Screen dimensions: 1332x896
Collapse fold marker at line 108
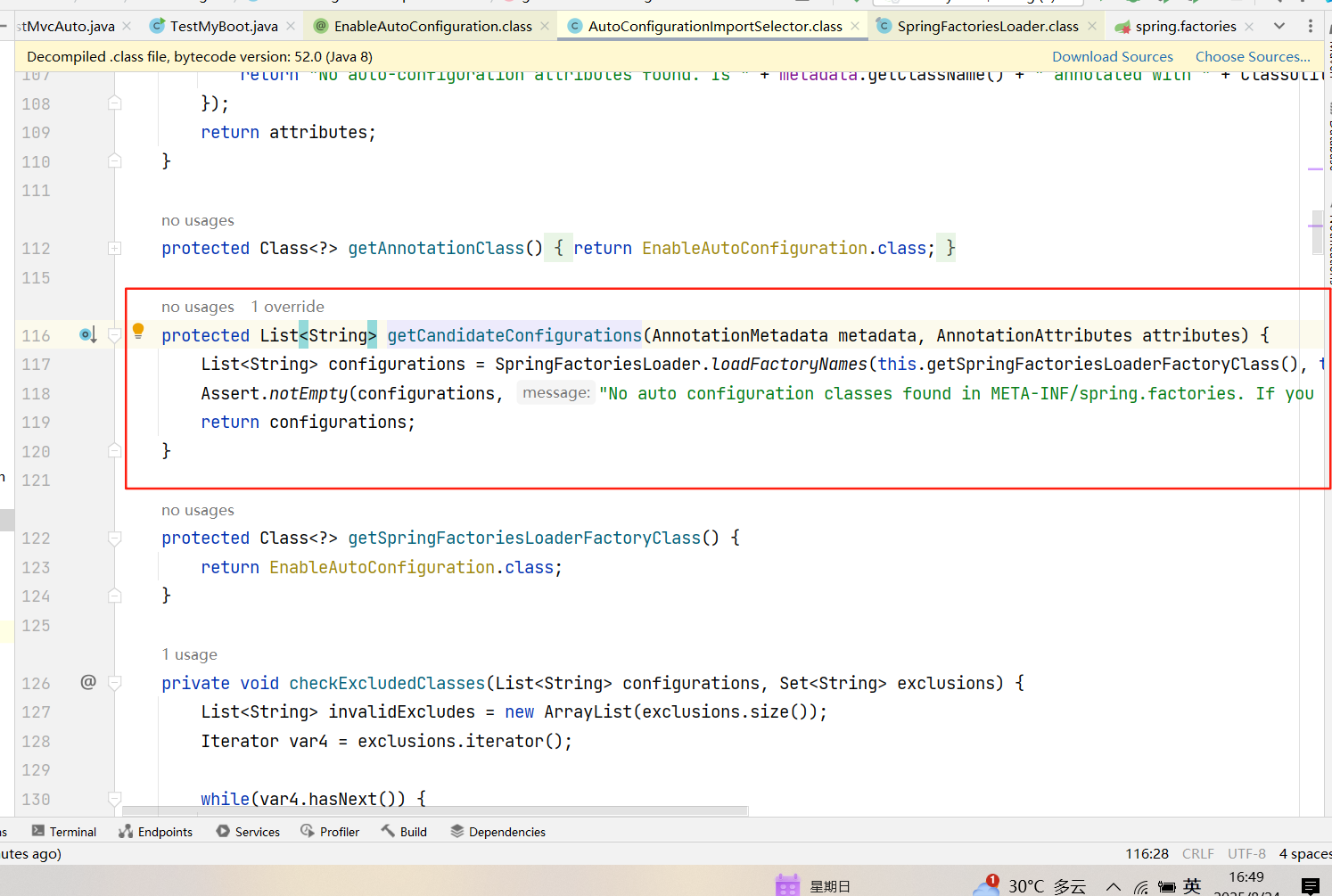[x=114, y=103]
